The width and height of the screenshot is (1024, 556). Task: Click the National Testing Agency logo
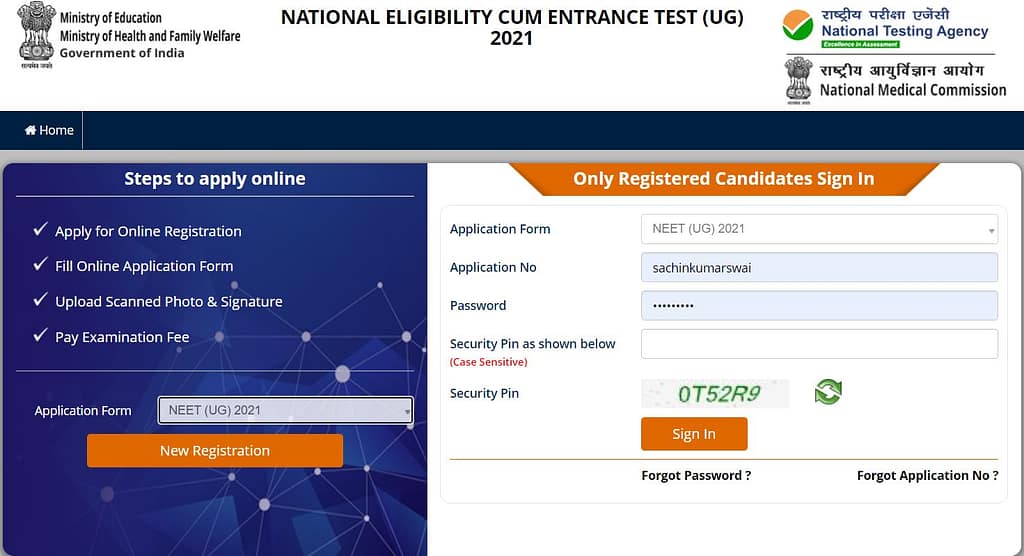797,25
